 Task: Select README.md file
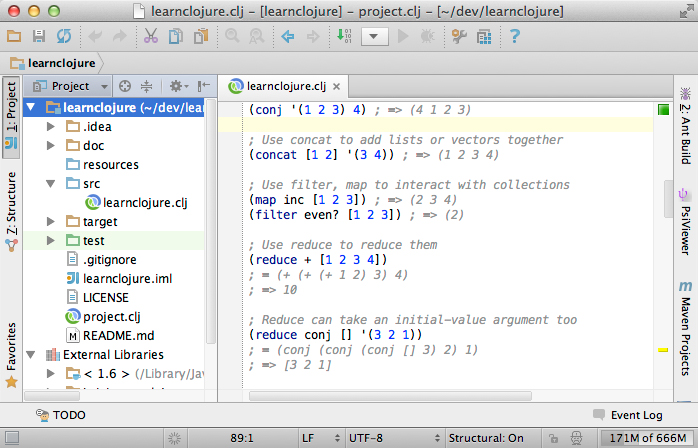pos(110,336)
